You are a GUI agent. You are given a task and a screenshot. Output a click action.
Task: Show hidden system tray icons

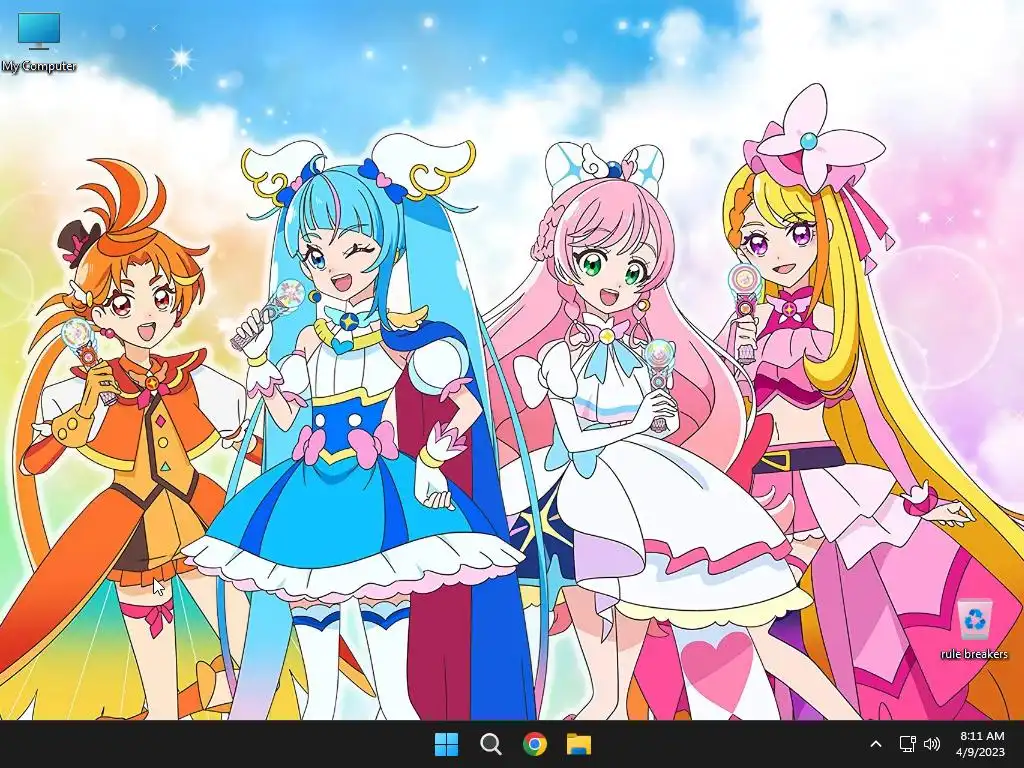(876, 744)
